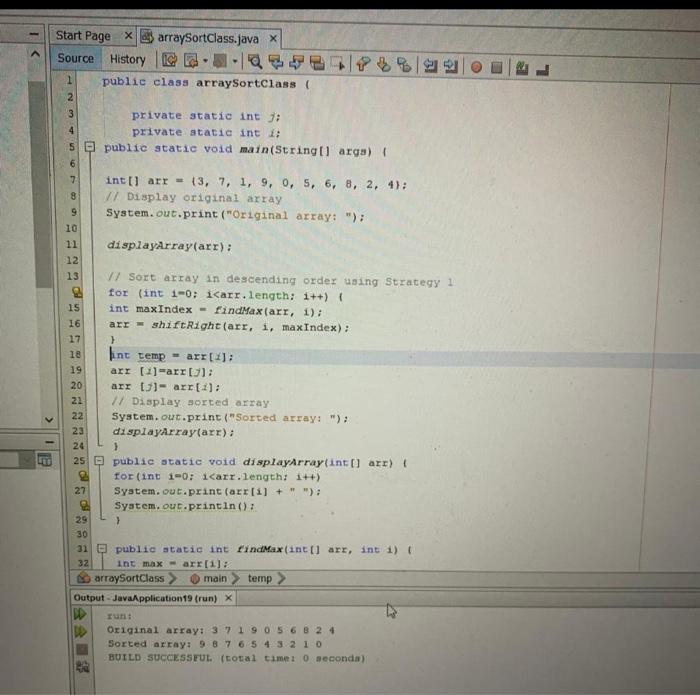The width and height of the screenshot is (700, 695).
Task: Click Re-run with different parameters icon
Action: pyautogui.click(x=81, y=632)
